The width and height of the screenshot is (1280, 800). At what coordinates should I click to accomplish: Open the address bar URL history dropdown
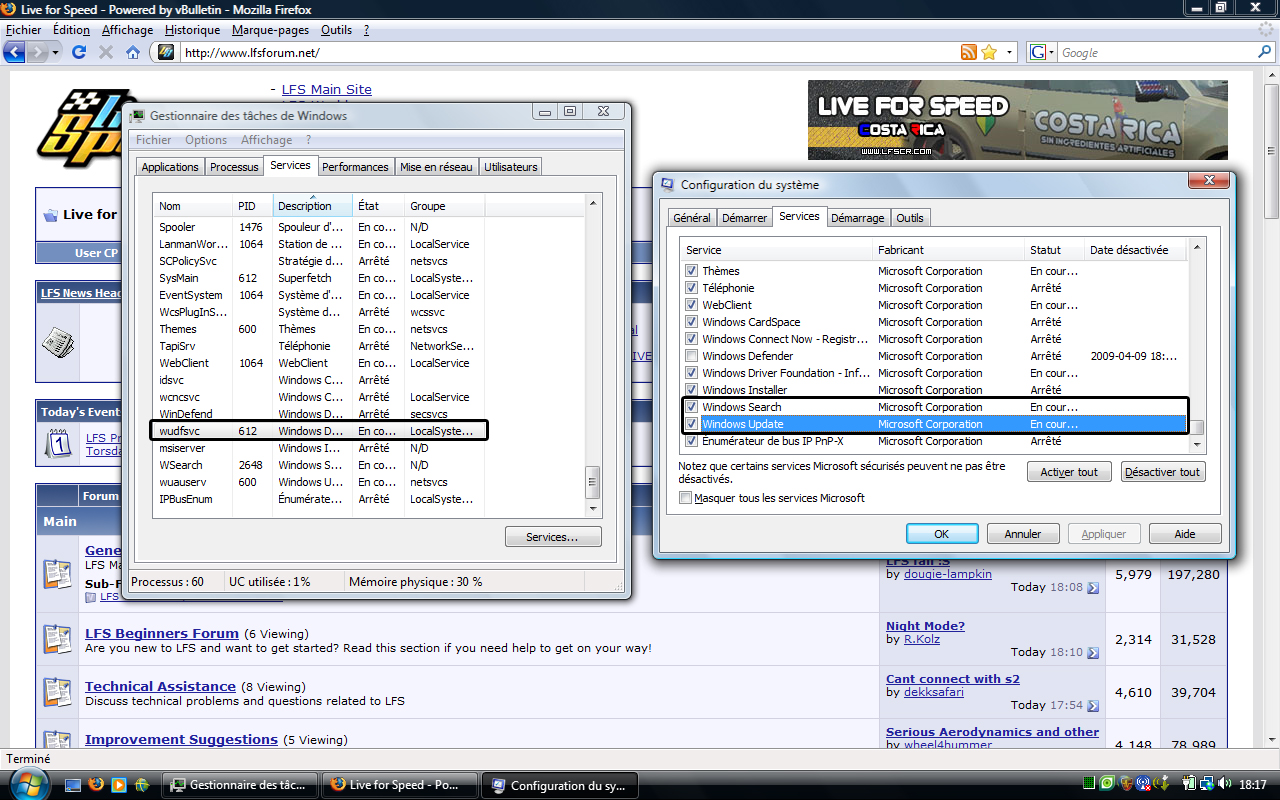[1009, 52]
